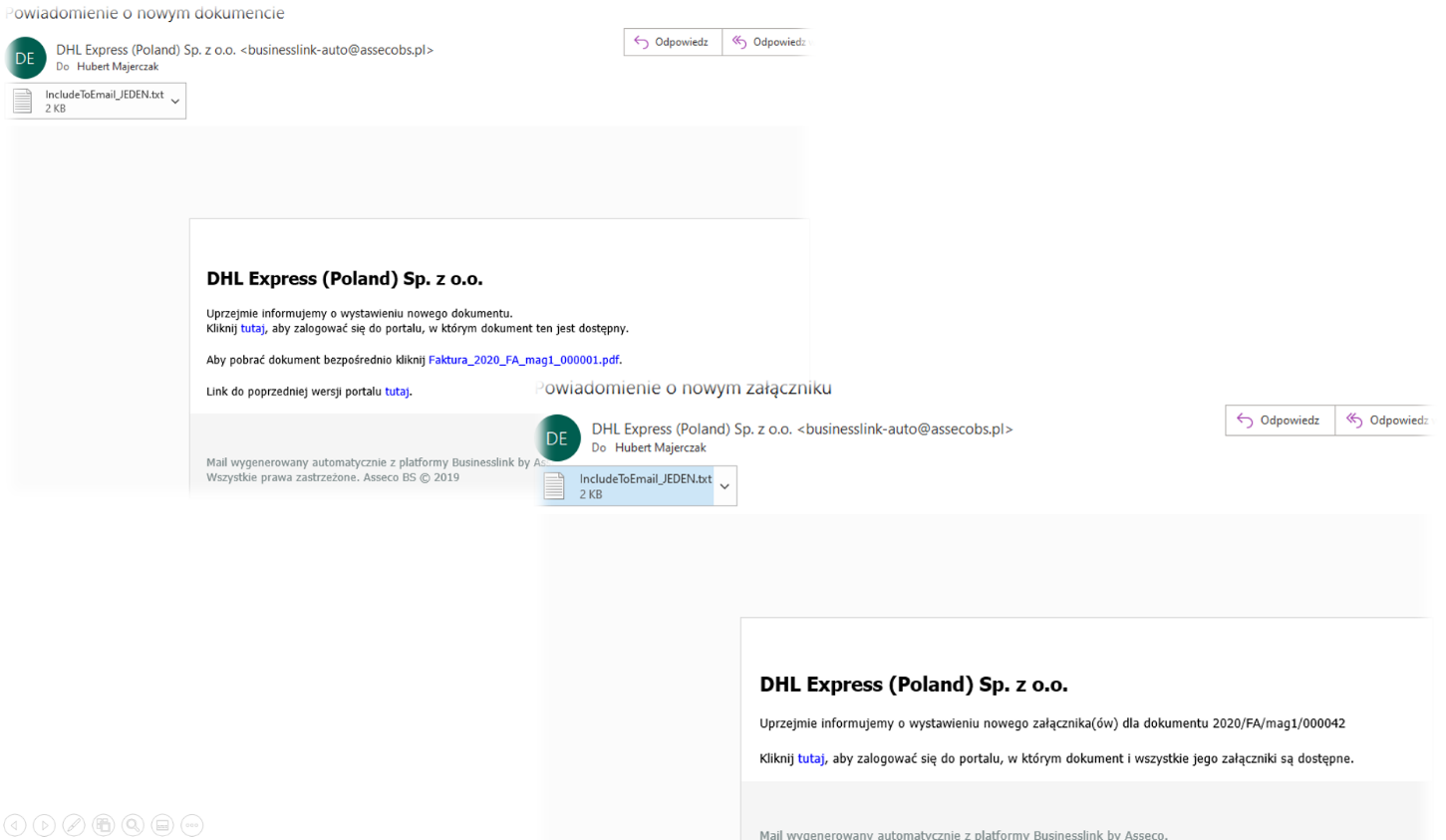Expand the attachment dropdown in the new attachment email
Viewport: 1446px width, 840px height.
tap(724, 486)
